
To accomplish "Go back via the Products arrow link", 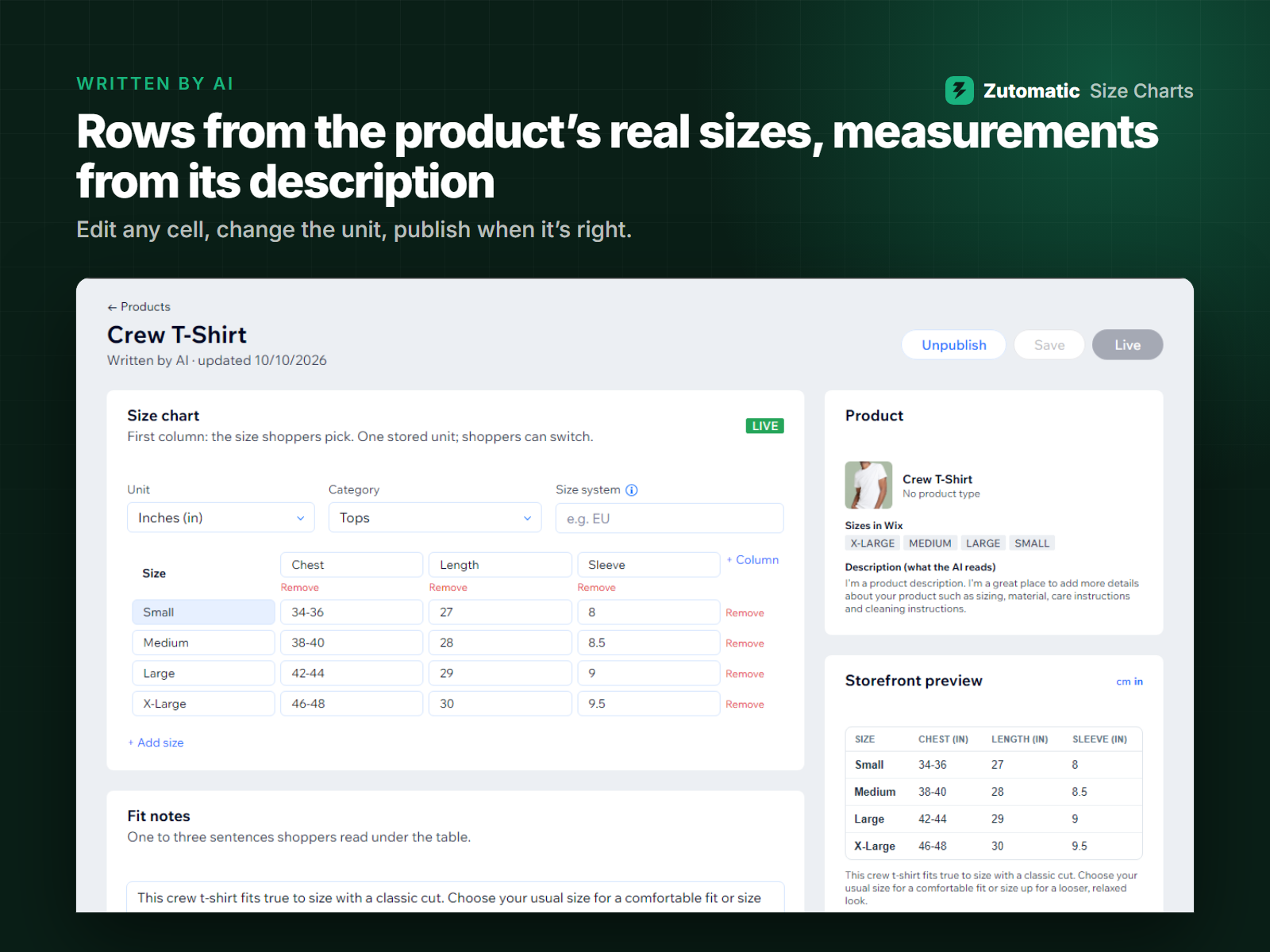I will (x=139, y=307).
